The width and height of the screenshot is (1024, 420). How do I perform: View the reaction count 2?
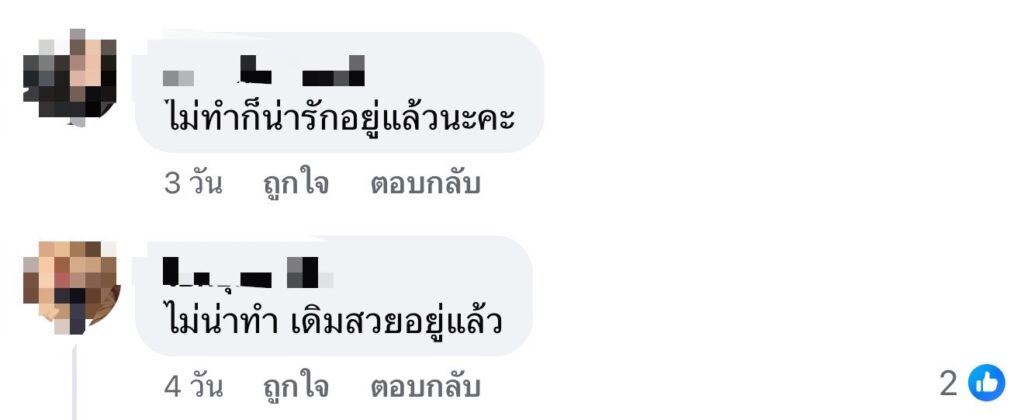pos(948,383)
